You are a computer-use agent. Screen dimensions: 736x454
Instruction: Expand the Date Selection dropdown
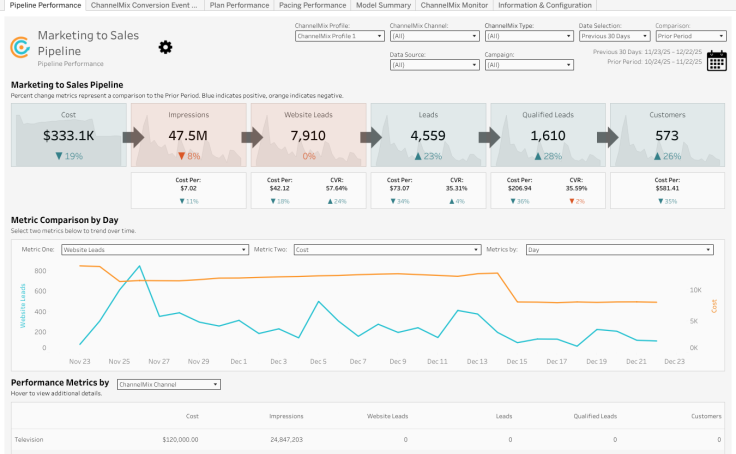(613, 36)
